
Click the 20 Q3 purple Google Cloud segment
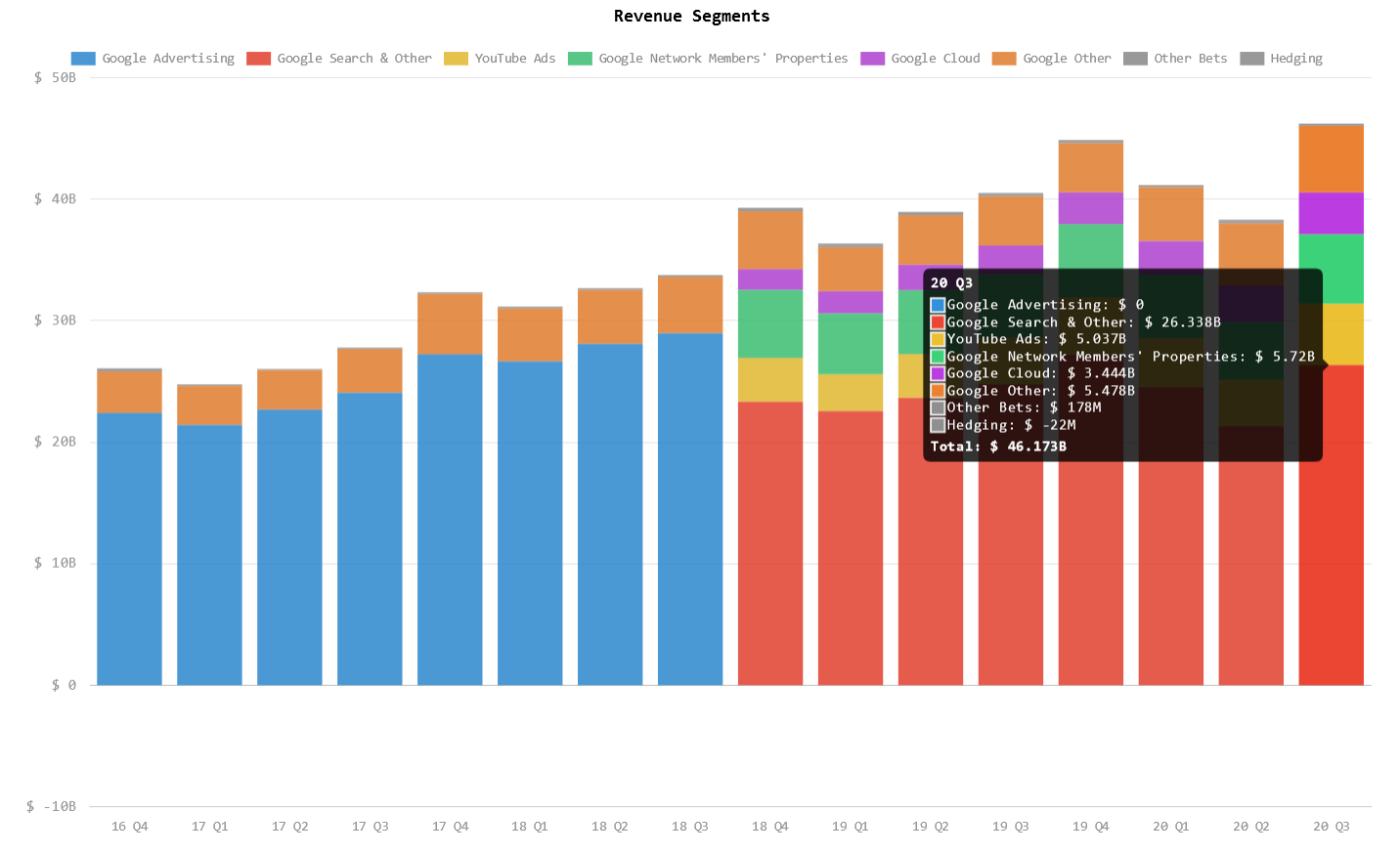click(1331, 213)
